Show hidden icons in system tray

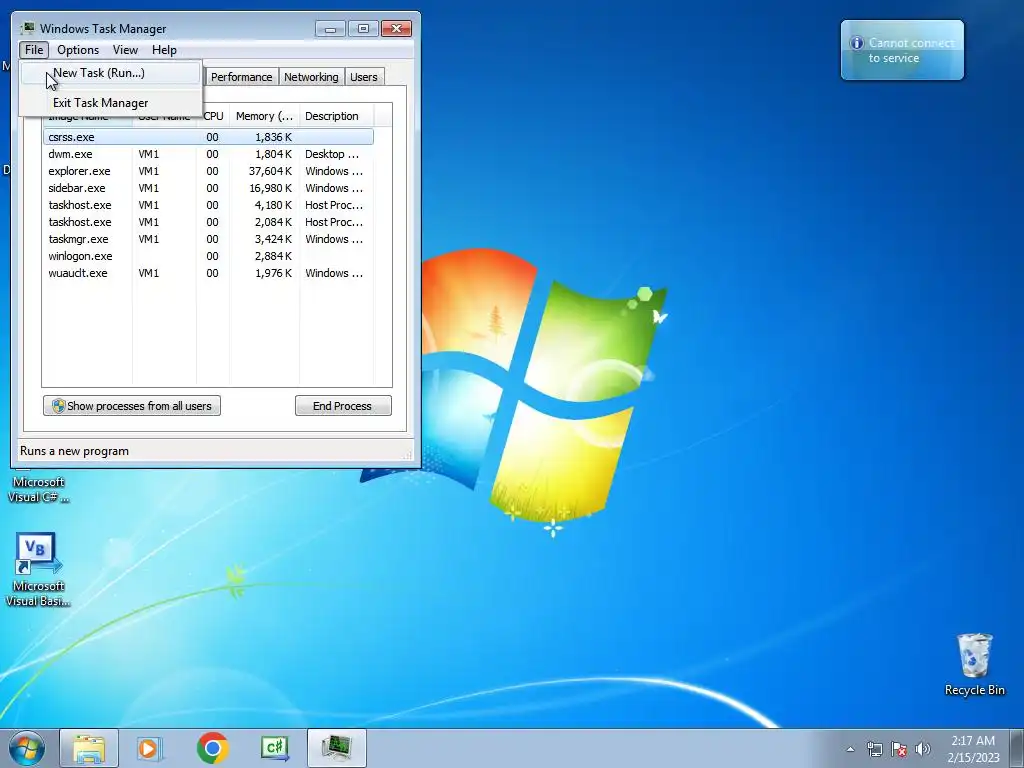pyautogui.click(x=850, y=749)
